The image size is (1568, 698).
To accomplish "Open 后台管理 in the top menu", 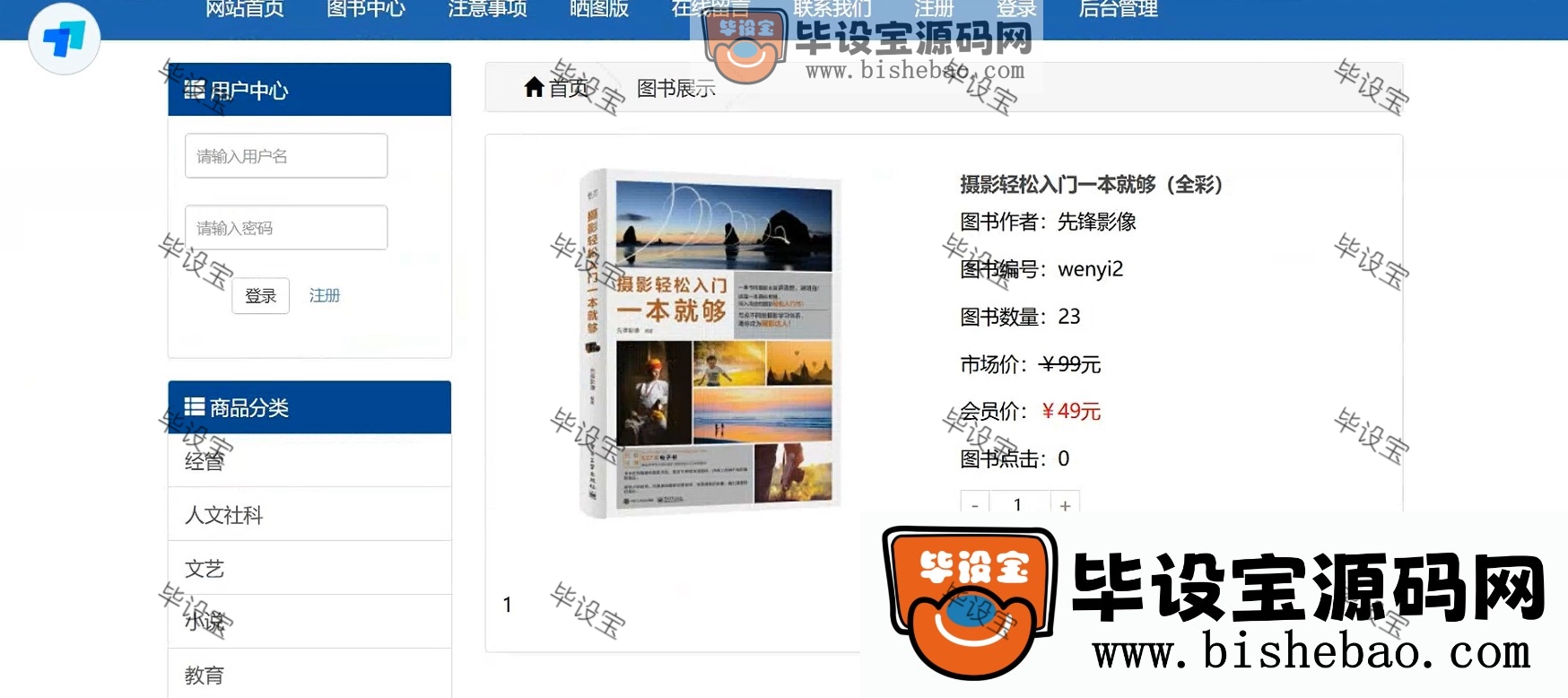I will tap(1118, 9).
